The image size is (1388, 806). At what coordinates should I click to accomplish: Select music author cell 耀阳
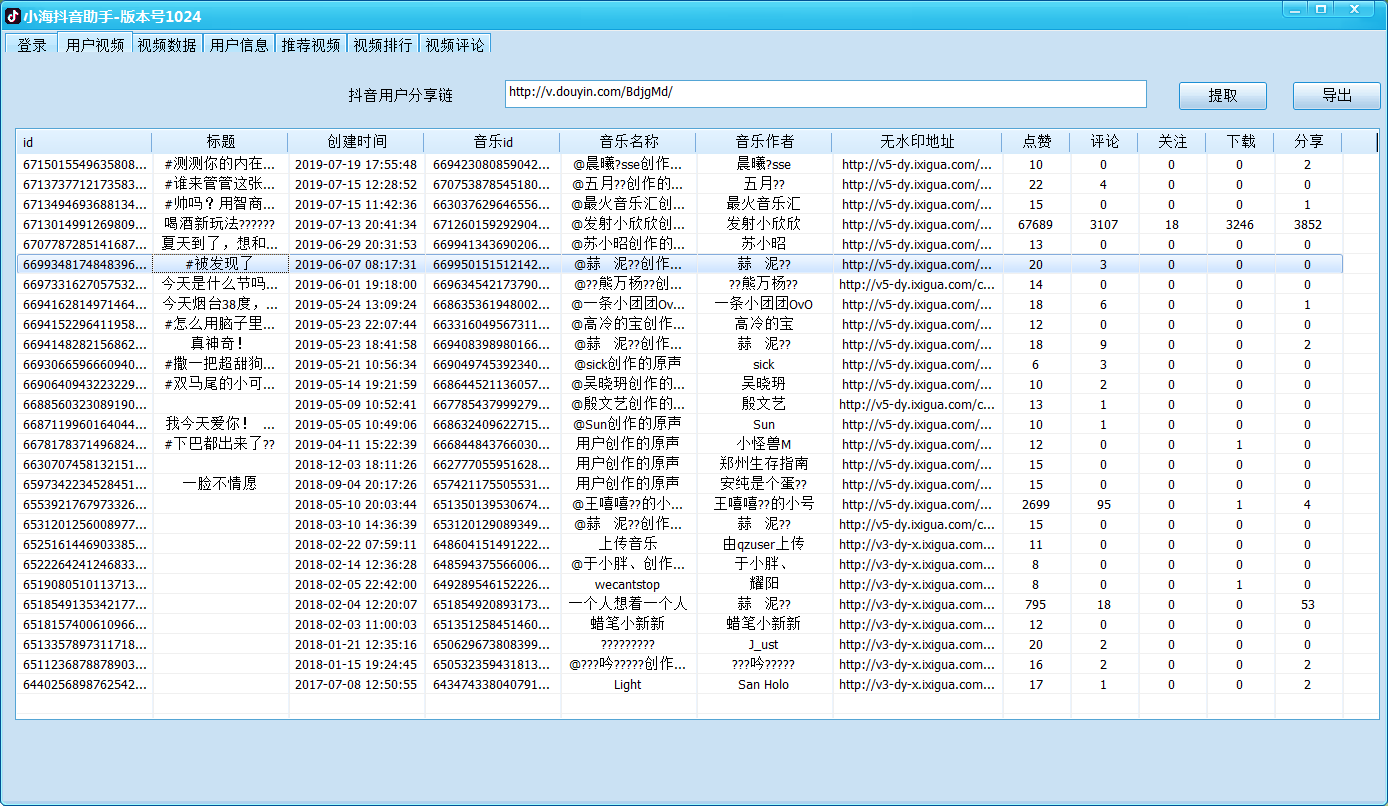(x=765, y=584)
